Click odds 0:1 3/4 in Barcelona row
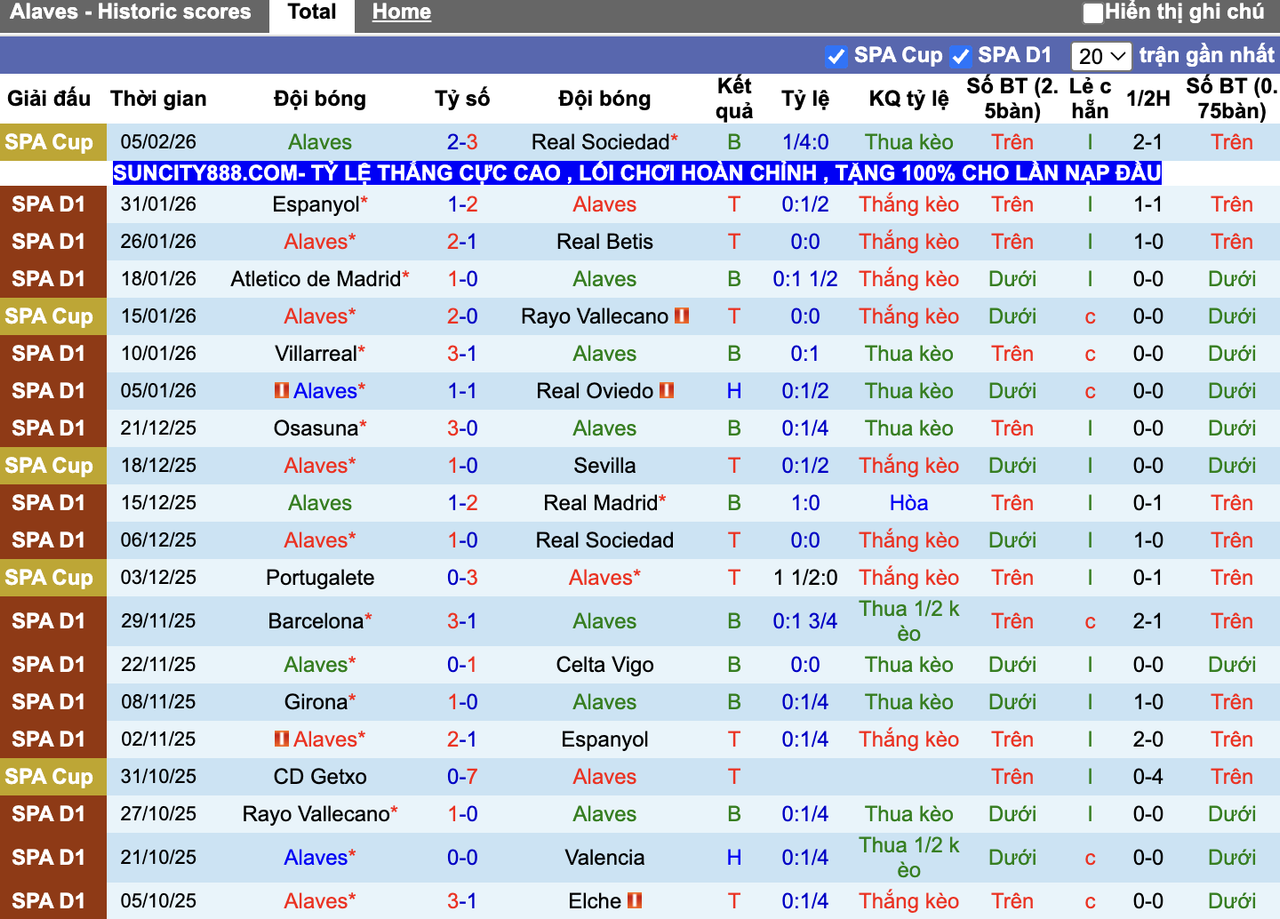1280x919 pixels. coord(805,621)
